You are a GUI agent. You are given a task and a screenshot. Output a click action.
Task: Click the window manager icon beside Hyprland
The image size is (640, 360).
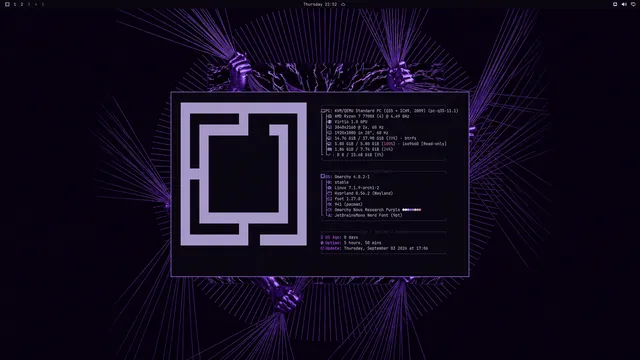click(x=330, y=193)
